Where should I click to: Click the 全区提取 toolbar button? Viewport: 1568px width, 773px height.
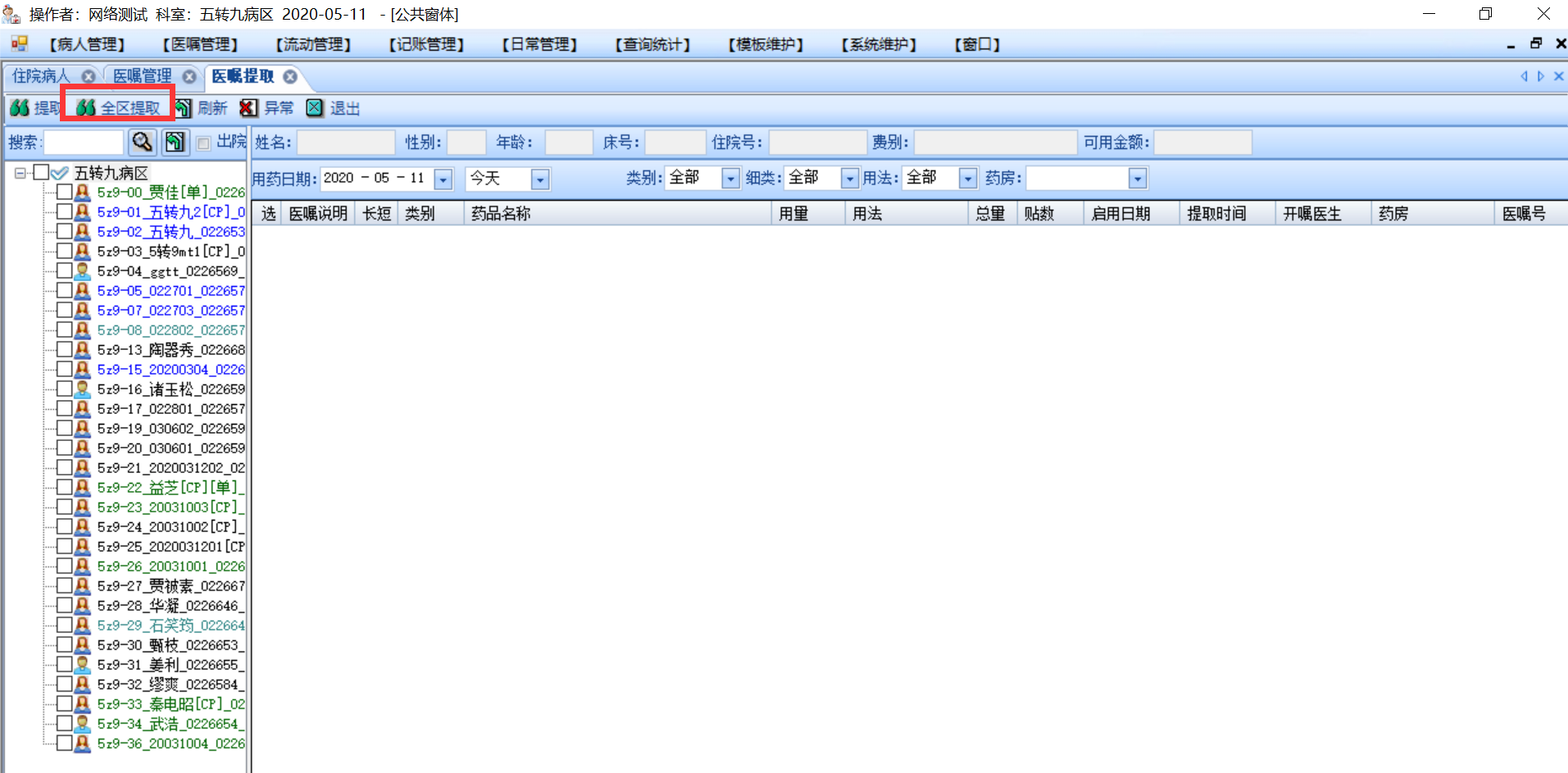pyautogui.click(x=118, y=108)
